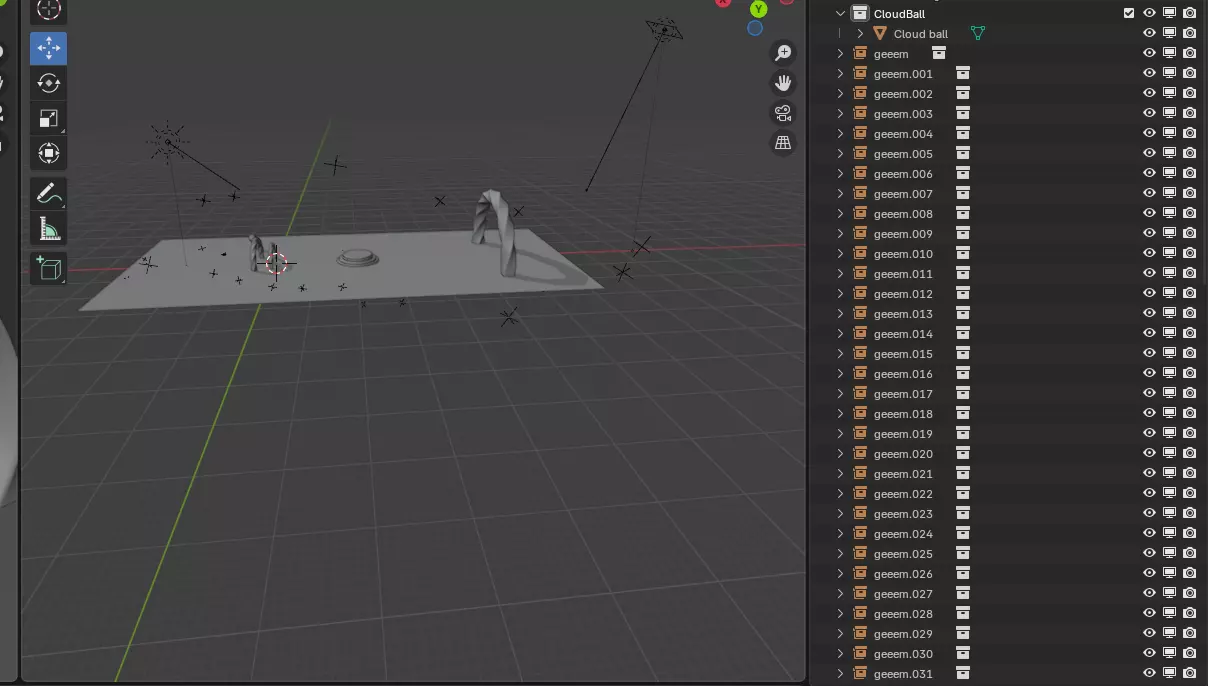Expand the geeem.013 collection

840,314
